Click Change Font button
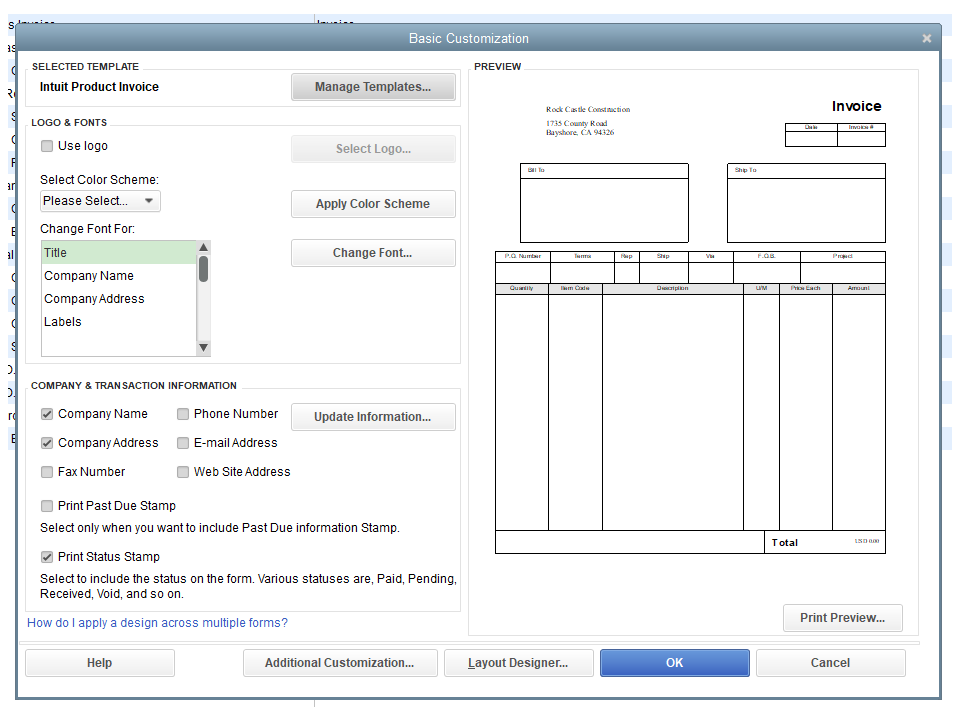960x720 pixels. [x=373, y=253]
